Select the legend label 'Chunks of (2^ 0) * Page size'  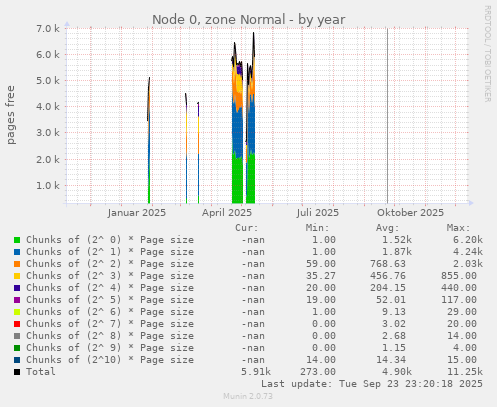(110, 240)
